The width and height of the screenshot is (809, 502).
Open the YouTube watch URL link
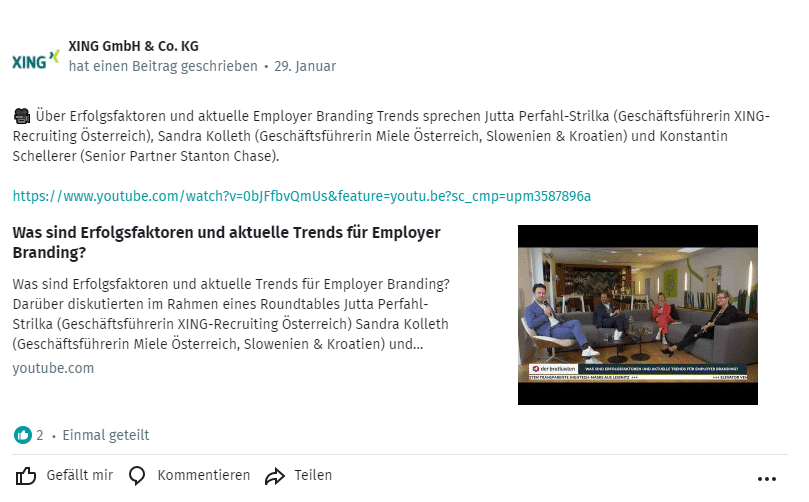point(302,197)
